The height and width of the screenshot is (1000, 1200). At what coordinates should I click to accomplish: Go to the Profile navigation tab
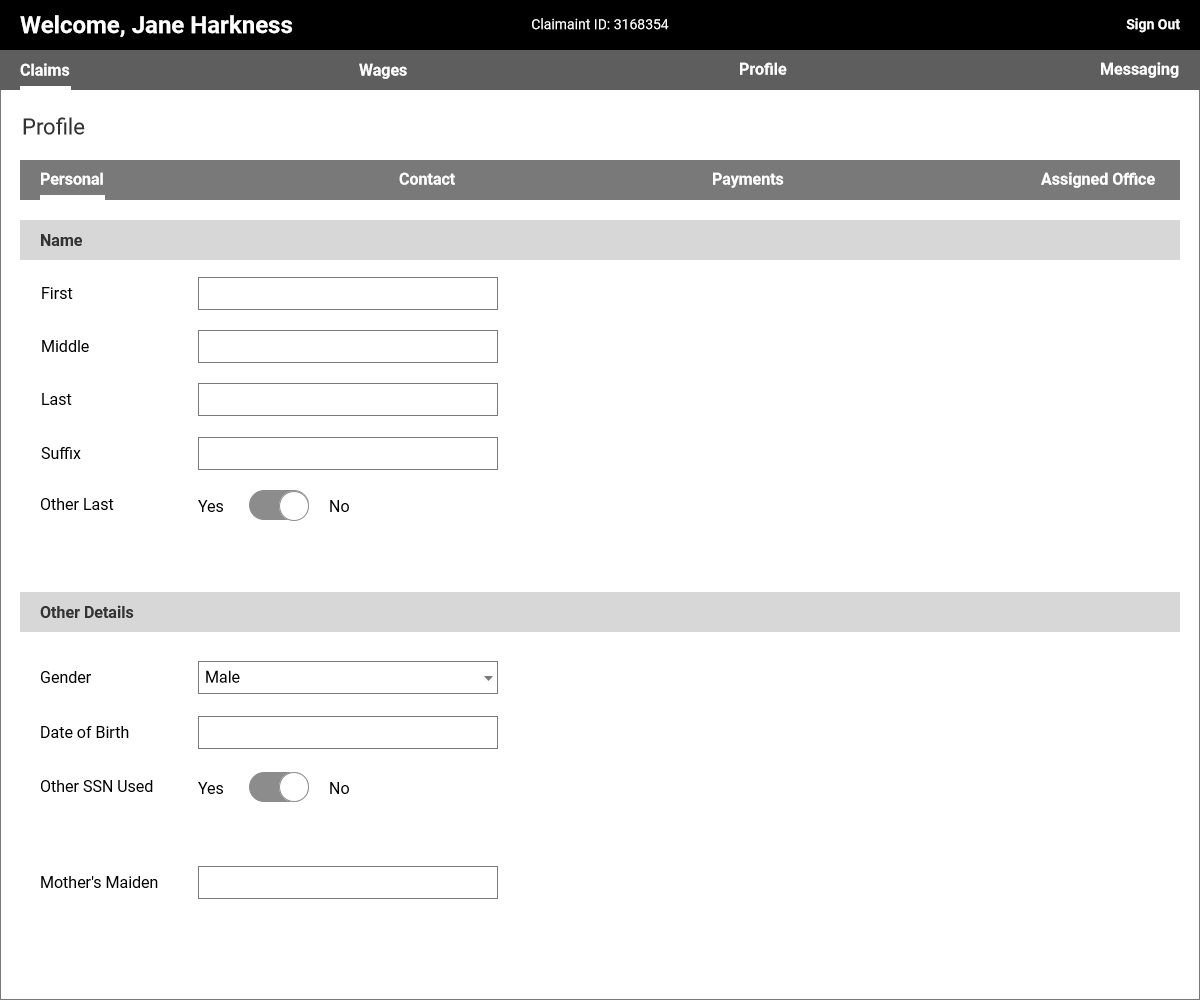click(762, 70)
